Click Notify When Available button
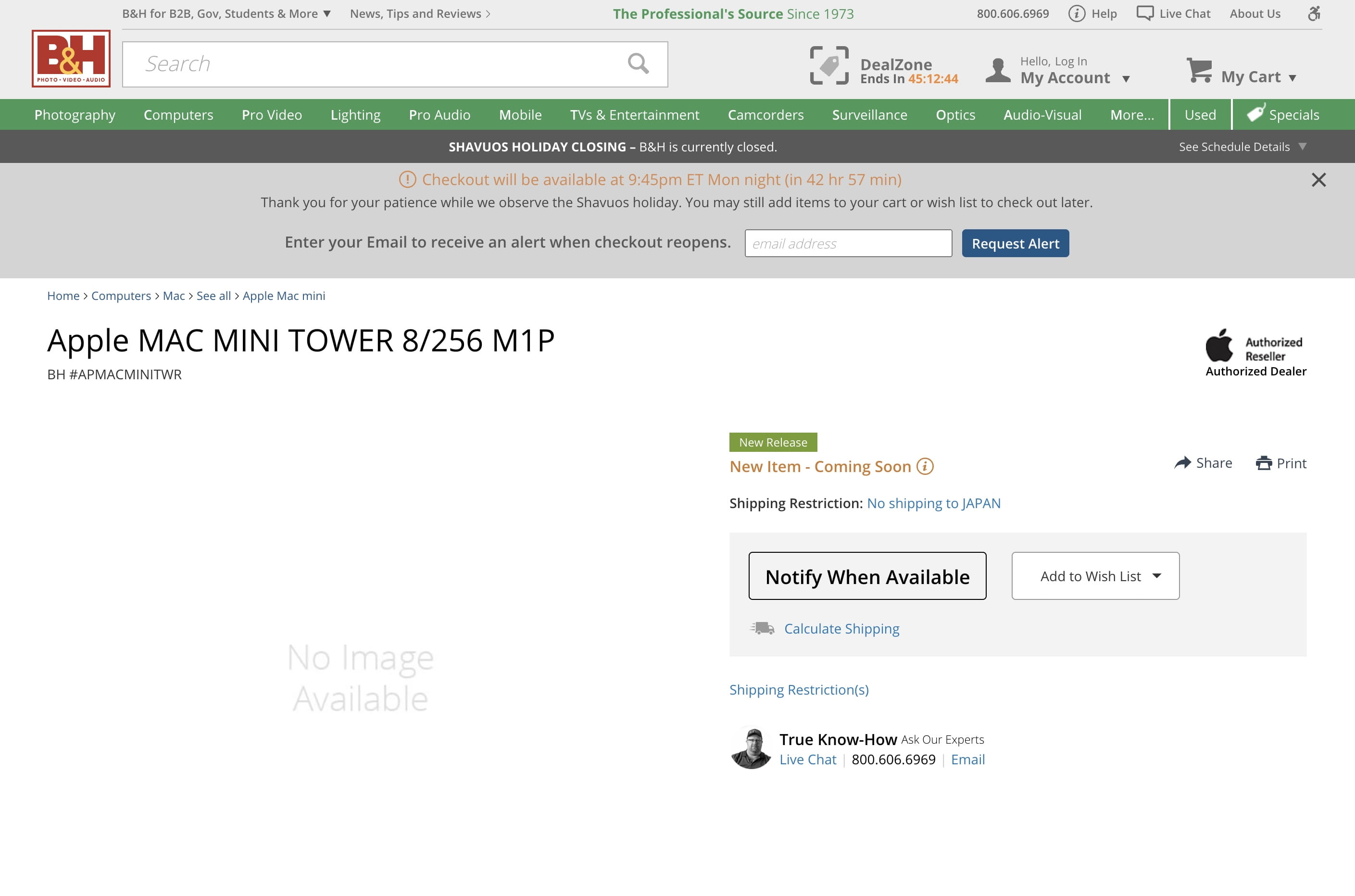1355x896 pixels. pos(867,576)
